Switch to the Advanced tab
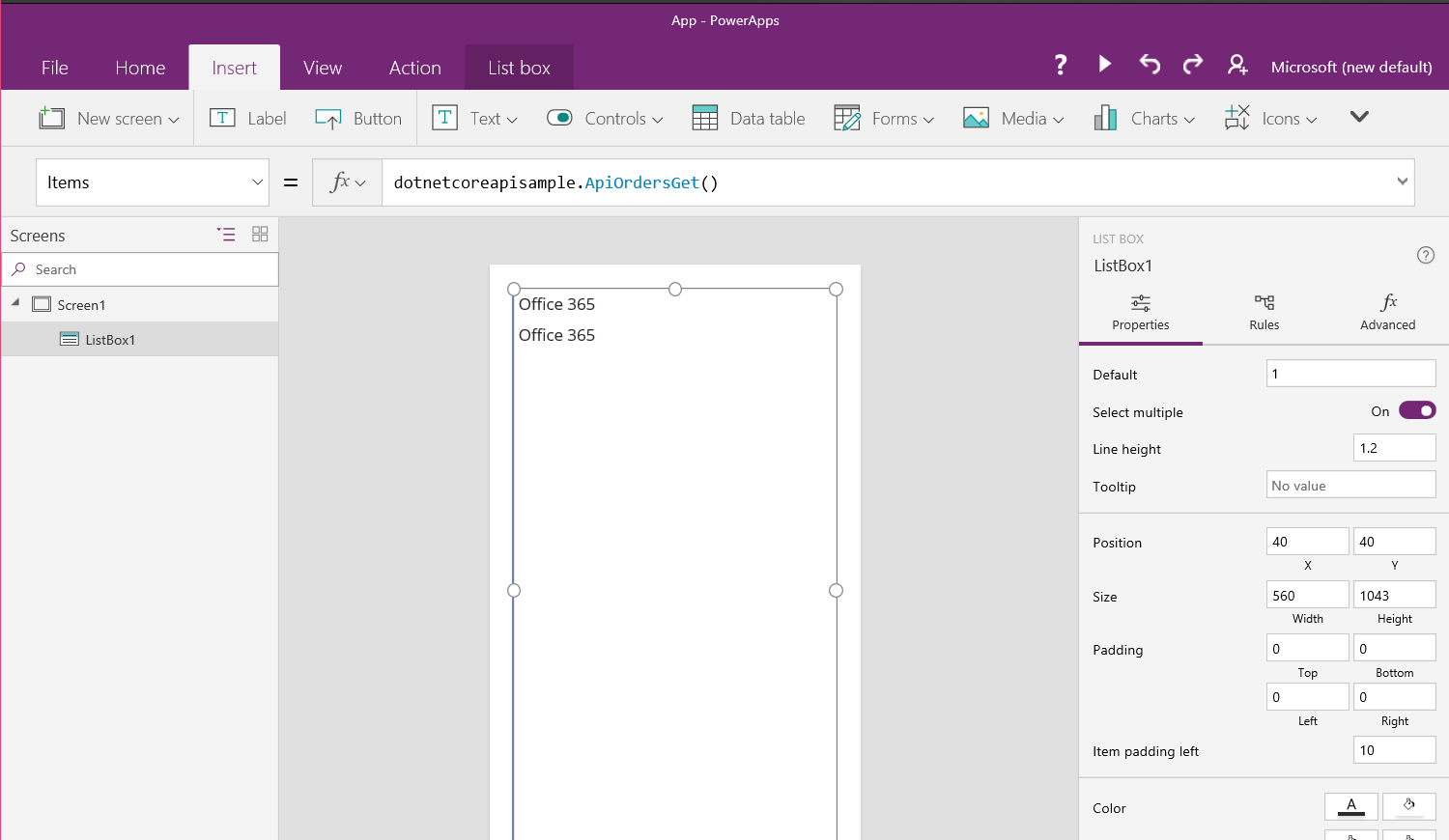This screenshot has height=840, width=1449. (x=1387, y=313)
